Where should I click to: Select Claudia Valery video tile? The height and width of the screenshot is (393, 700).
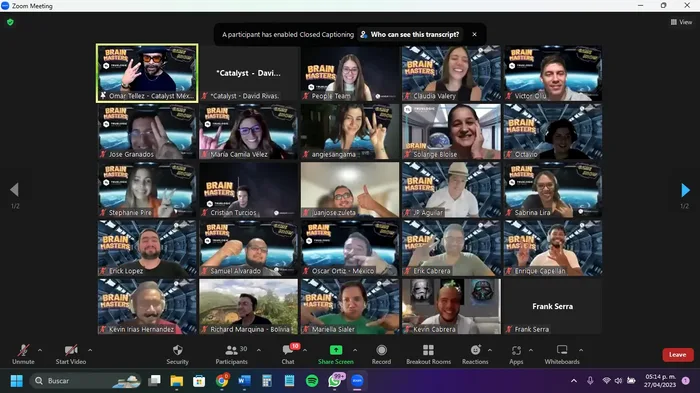point(451,73)
